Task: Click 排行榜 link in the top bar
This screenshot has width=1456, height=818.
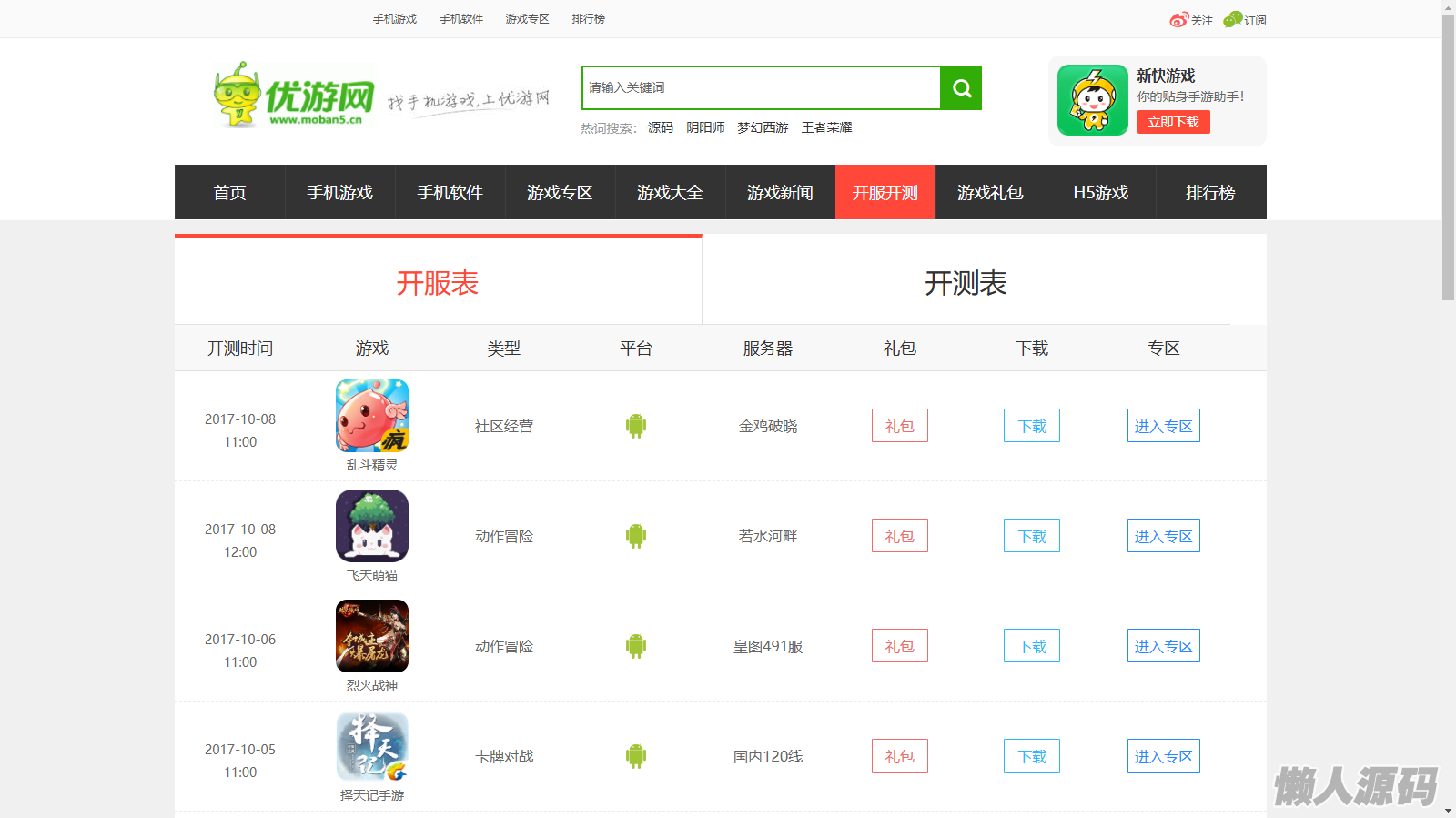Action: click(x=589, y=19)
